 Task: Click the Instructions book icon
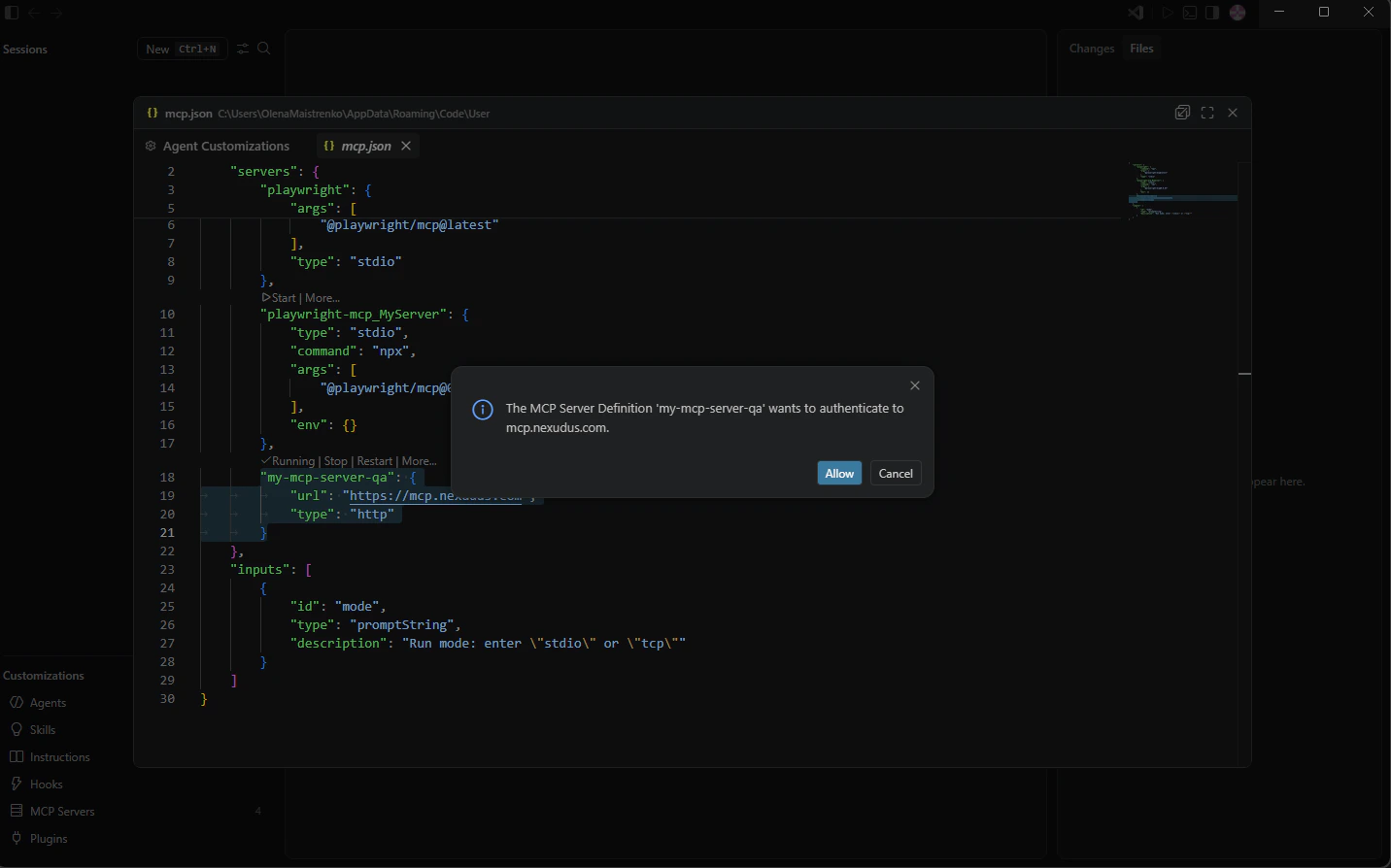17,756
